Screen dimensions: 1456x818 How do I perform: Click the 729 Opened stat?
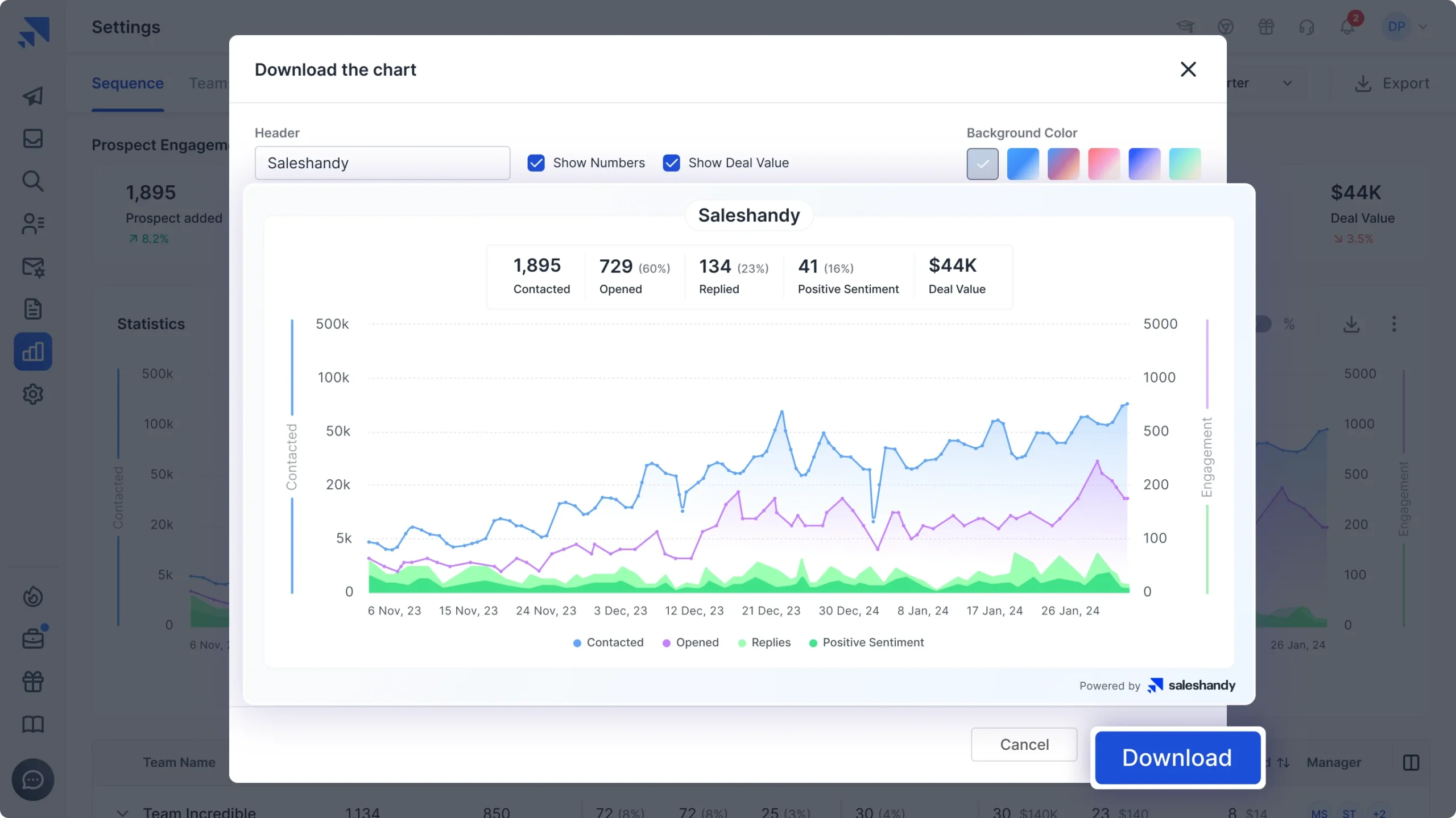(635, 276)
